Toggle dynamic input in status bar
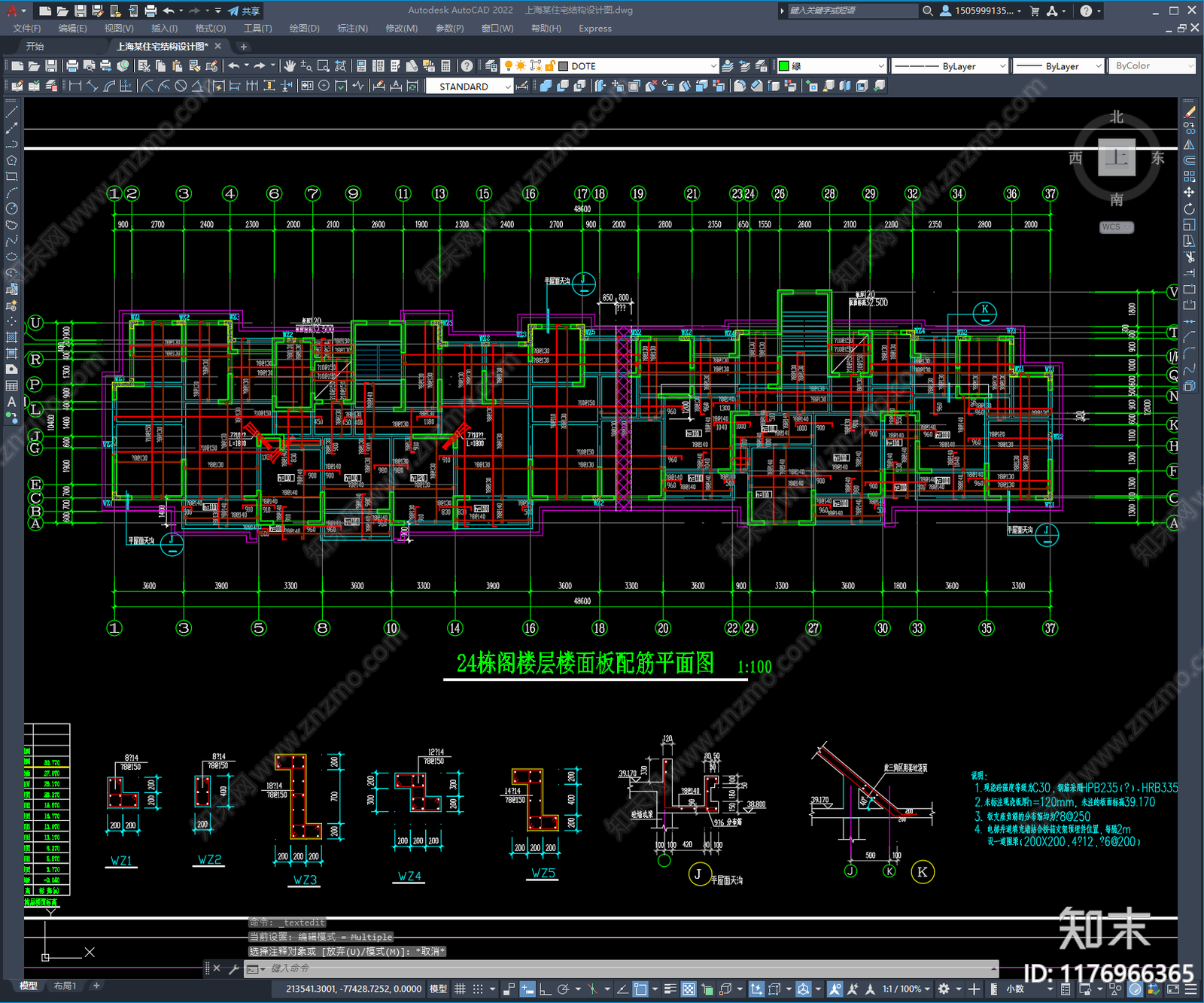This screenshot has width=1204, height=1003. [528, 989]
